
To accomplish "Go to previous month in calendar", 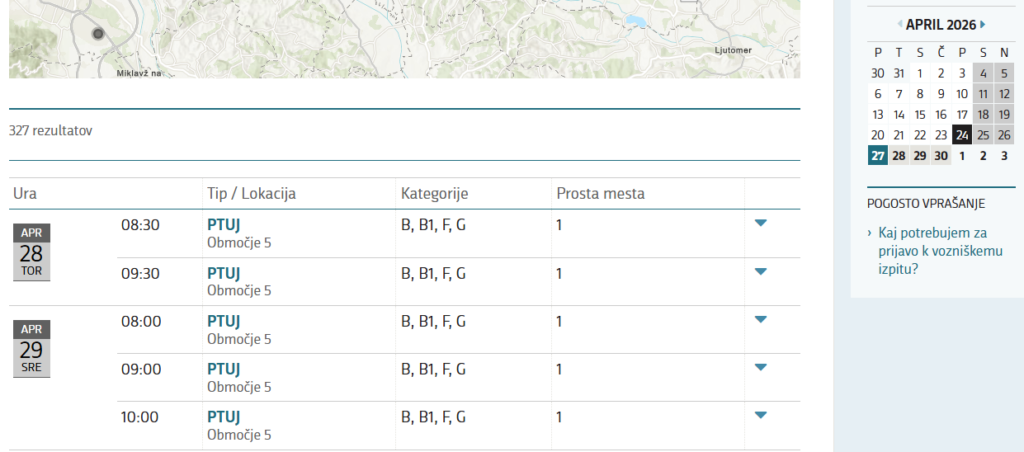I will (x=900, y=24).
